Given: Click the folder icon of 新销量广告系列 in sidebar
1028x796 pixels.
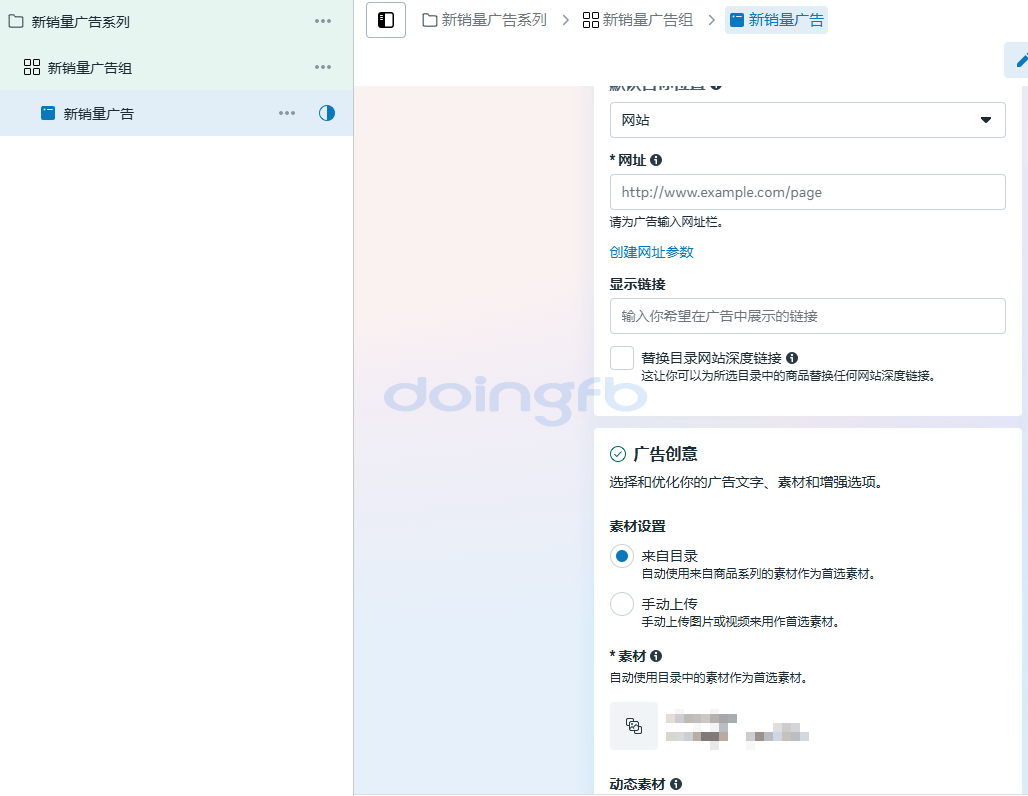Looking at the screenshot, I should (x=16, y=21).
